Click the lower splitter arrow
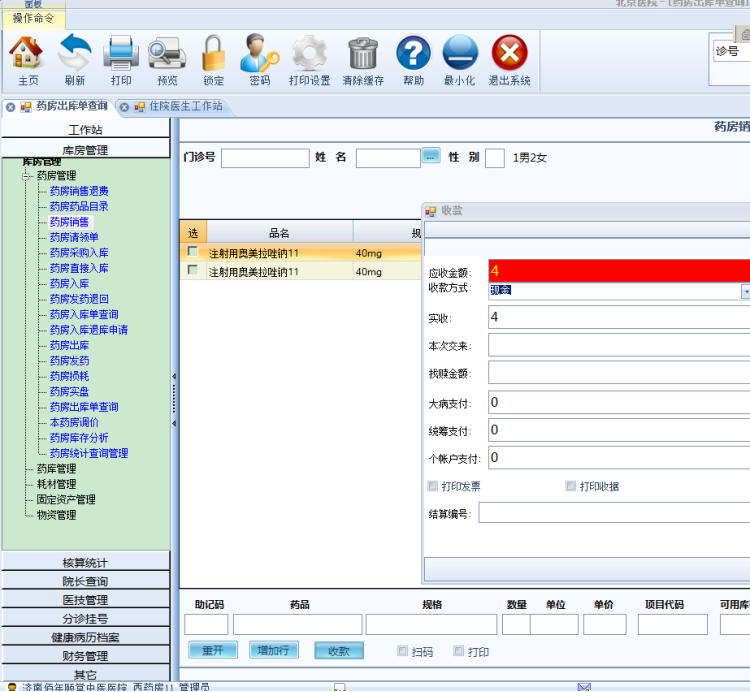This screenshot has height=692, width=750. tap(174, 423)
